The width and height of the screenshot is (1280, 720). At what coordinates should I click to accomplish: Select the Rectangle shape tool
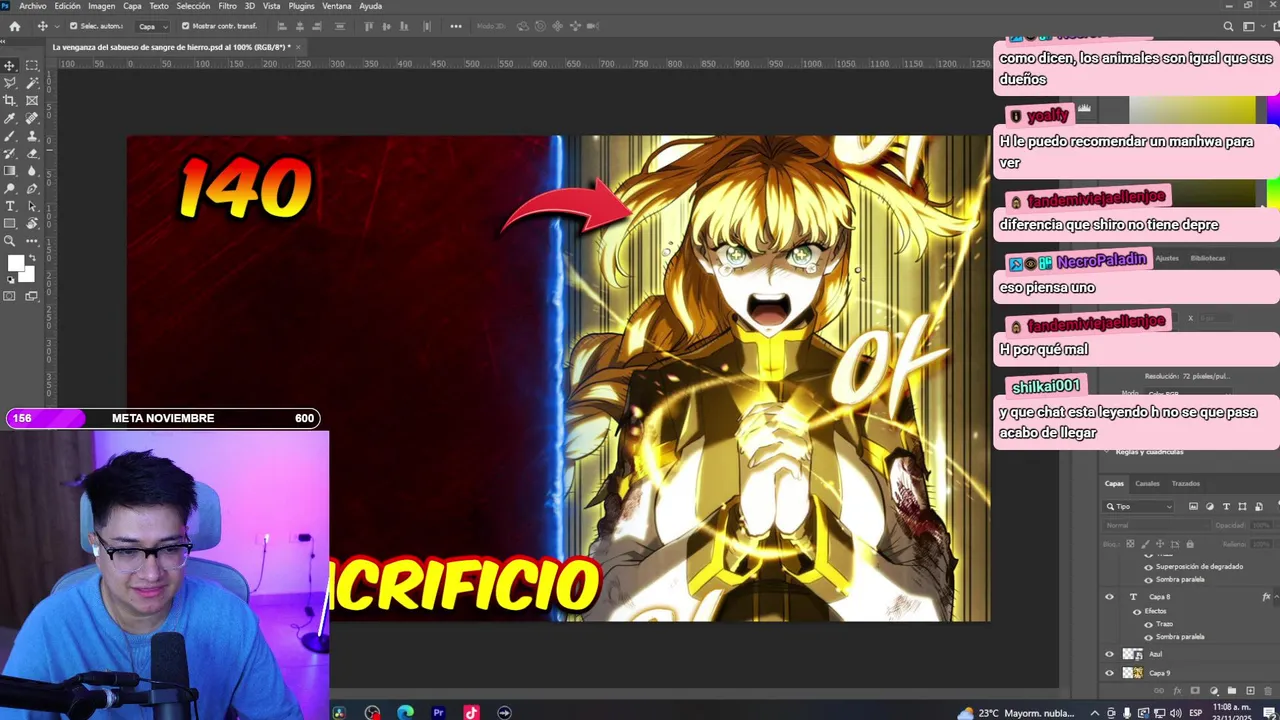(10, 223)
